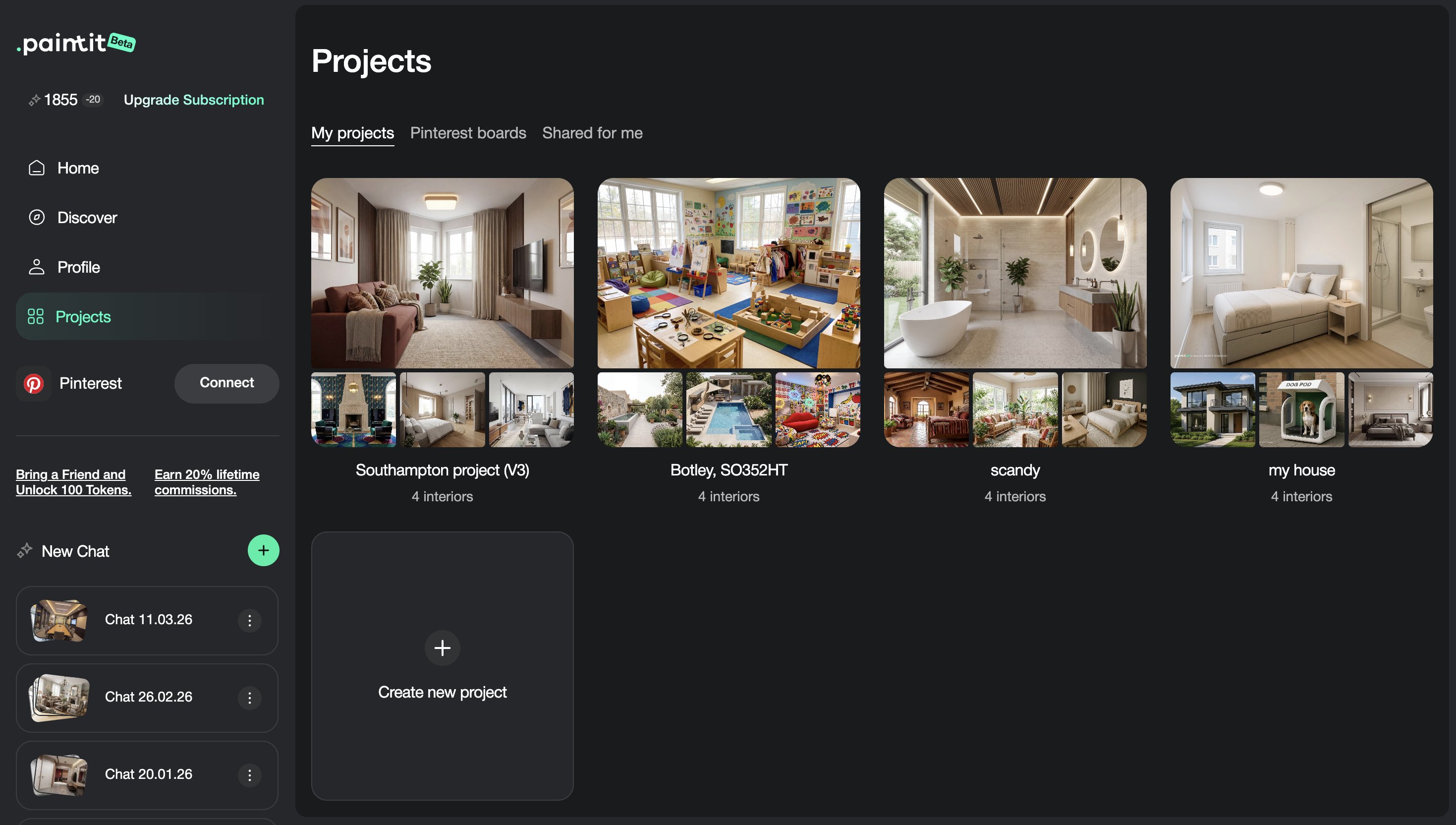Open your Profile from the sidebar
The width and height of the screenshot is (1456, 825).
(x=78, y=267)
